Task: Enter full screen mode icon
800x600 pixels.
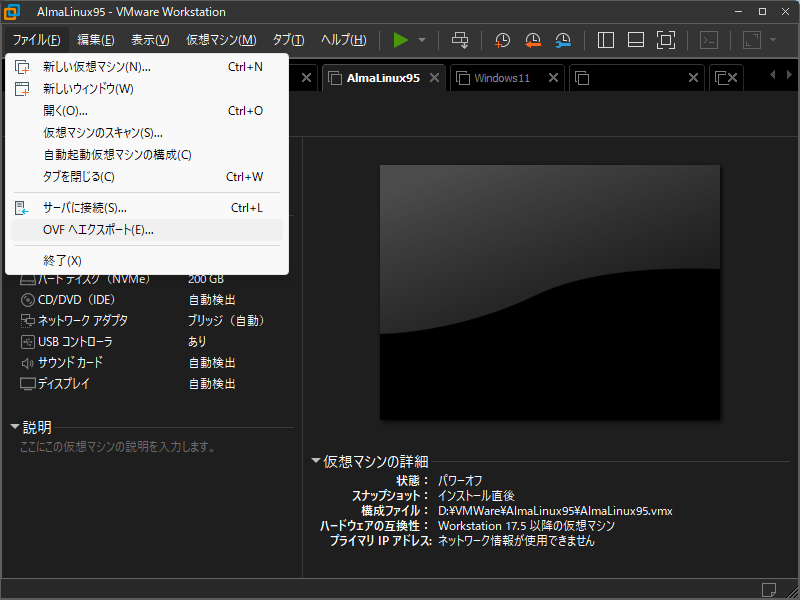Action: pos(666,40)
